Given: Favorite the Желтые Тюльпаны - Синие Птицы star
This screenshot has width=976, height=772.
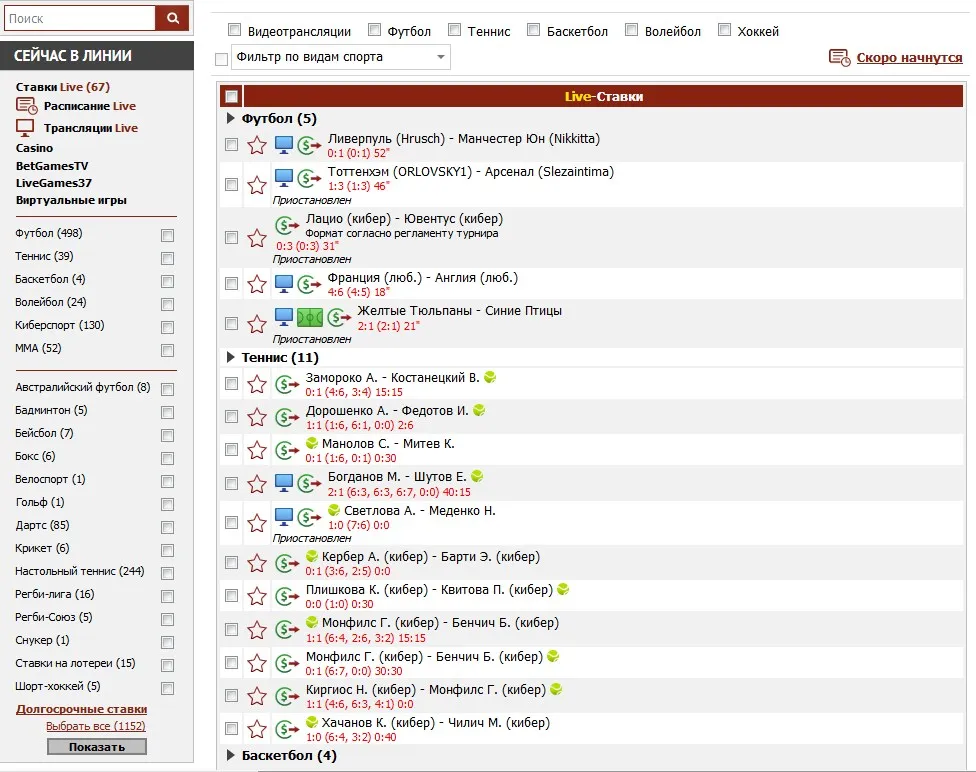Looking at the screenshot, I should [x=256, y=324].
